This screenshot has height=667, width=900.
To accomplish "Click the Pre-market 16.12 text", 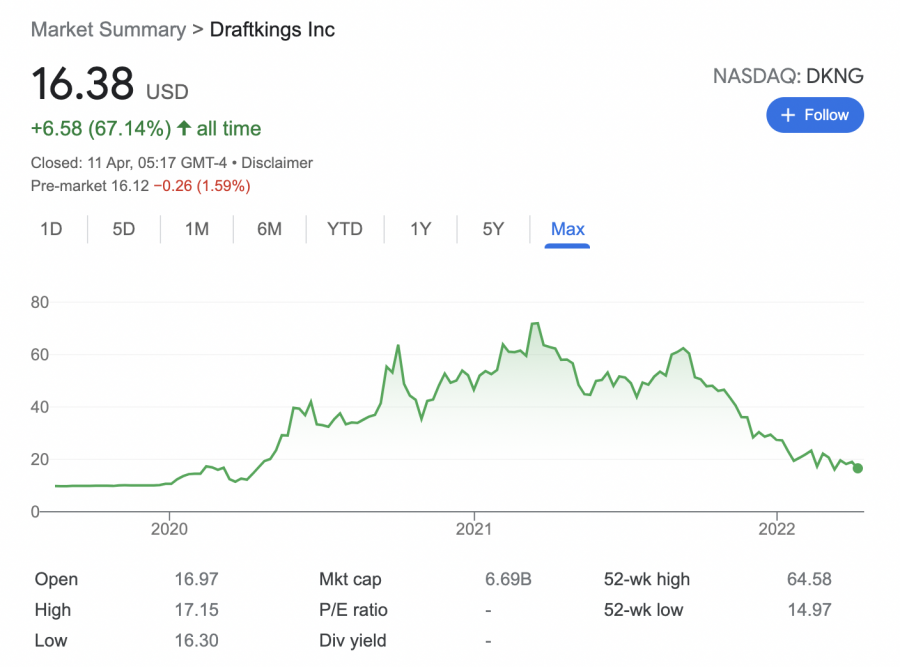I will (90, 186).
